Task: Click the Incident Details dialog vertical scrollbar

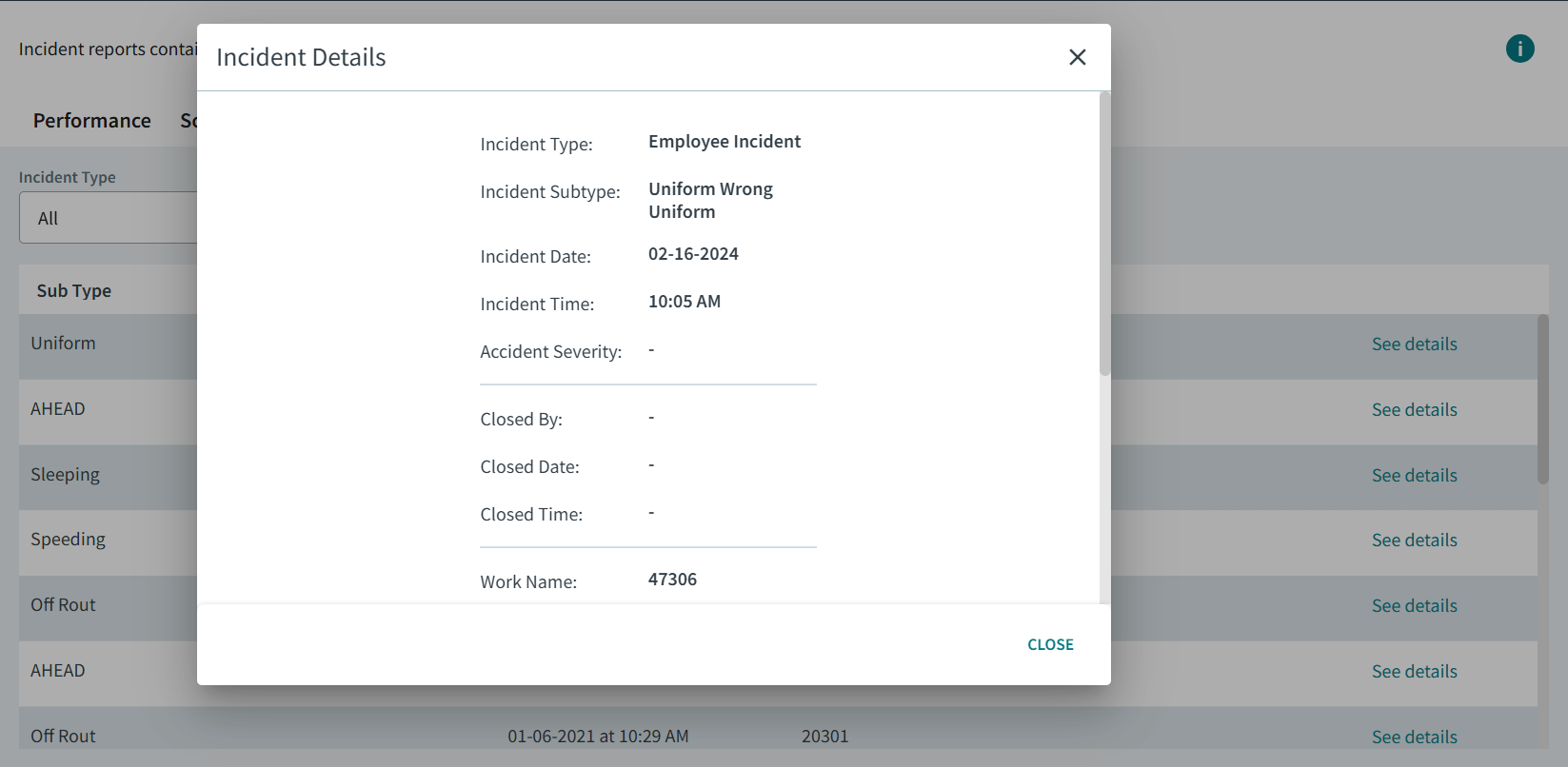Action: [1104, 234]
